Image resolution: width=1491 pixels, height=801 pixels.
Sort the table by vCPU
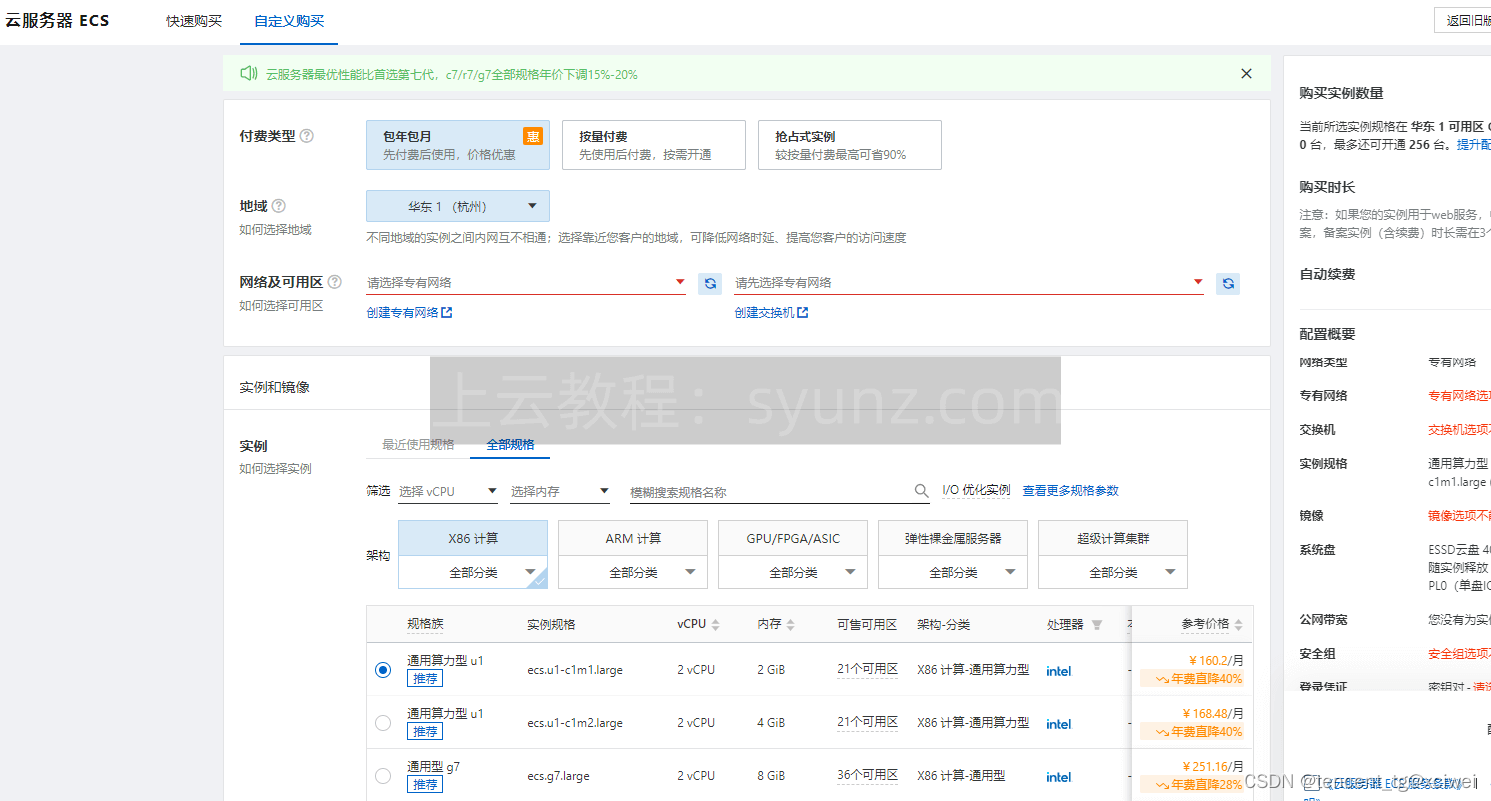715,625
